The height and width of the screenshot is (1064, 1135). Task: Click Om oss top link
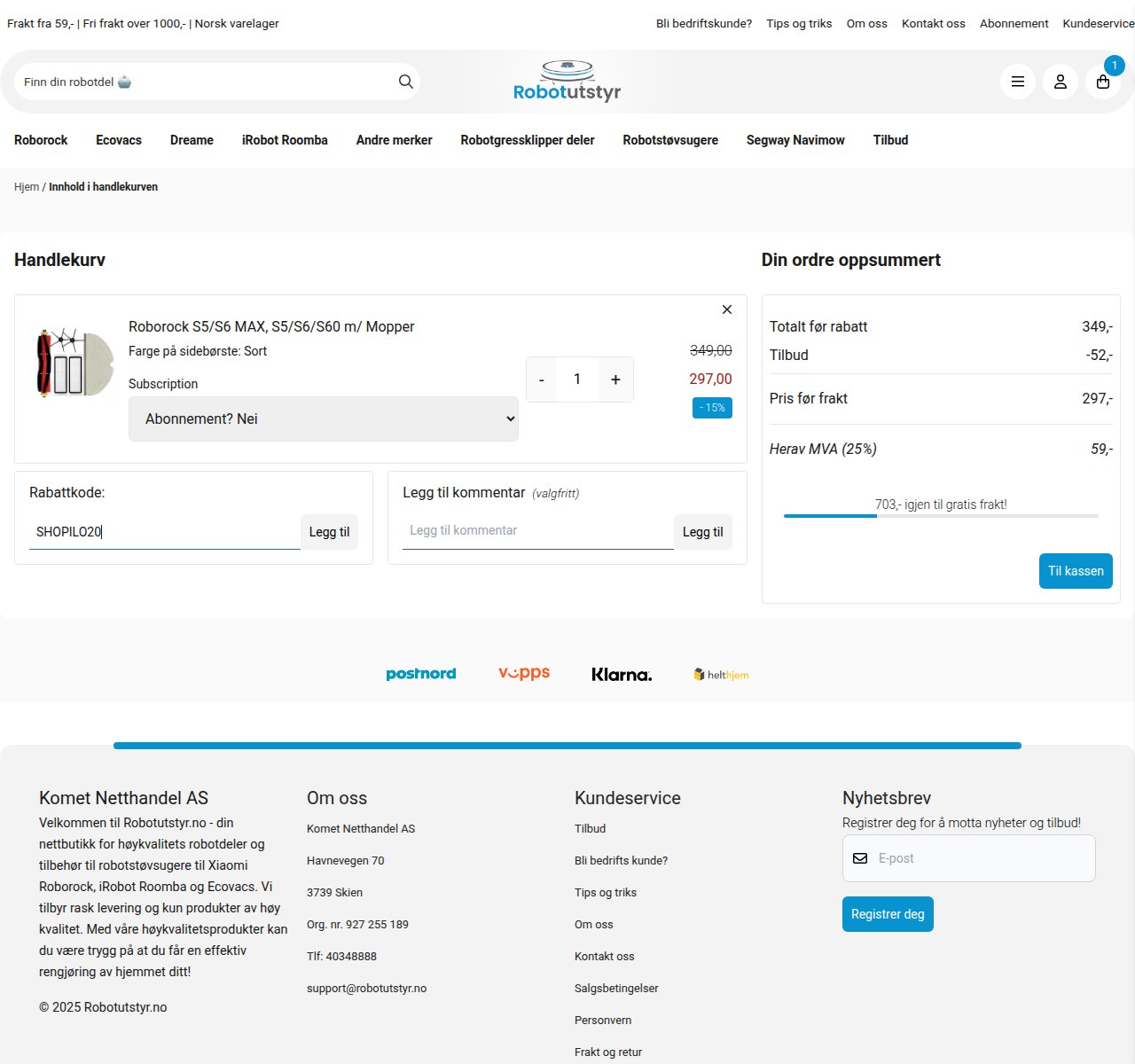coord(866,24)
